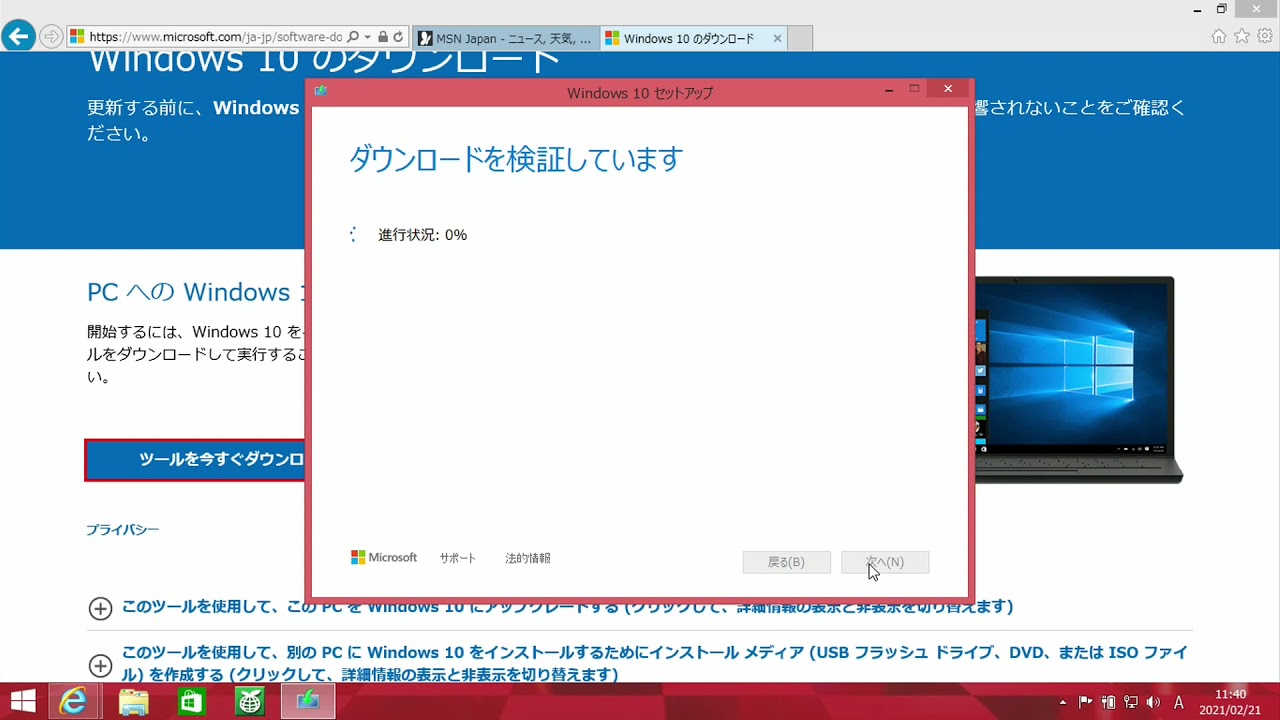This screenshot has width=1280, height=720.
Task: Open the Store app from the taskbar
Action: [x=191, y=702]
